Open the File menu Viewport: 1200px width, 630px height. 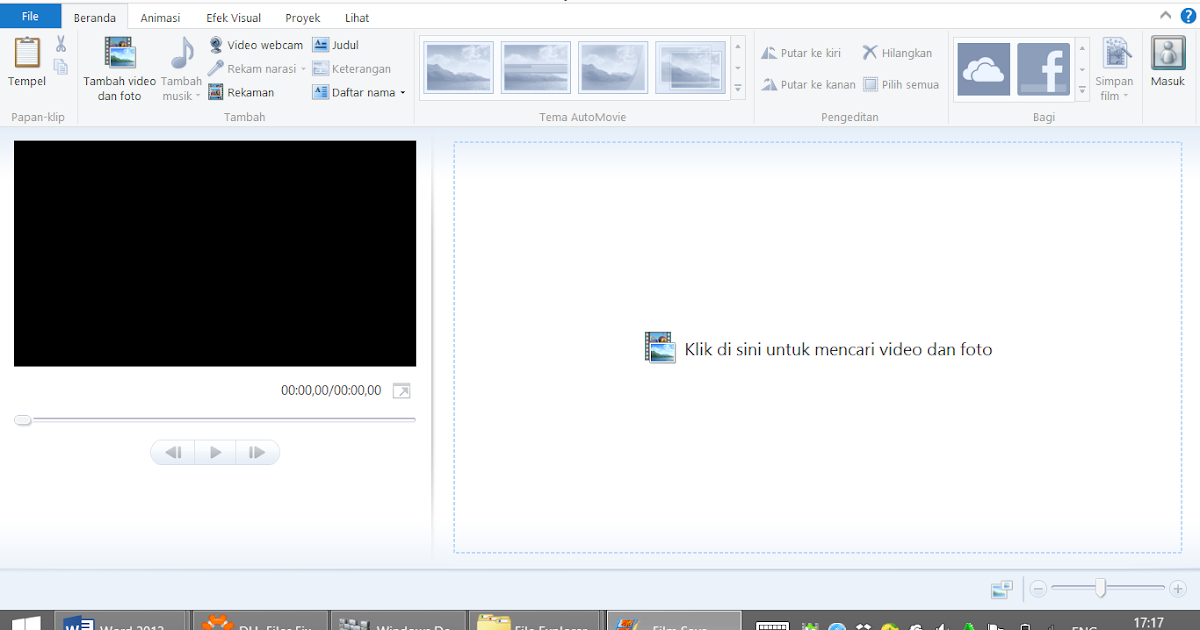[x=30, y=16]
